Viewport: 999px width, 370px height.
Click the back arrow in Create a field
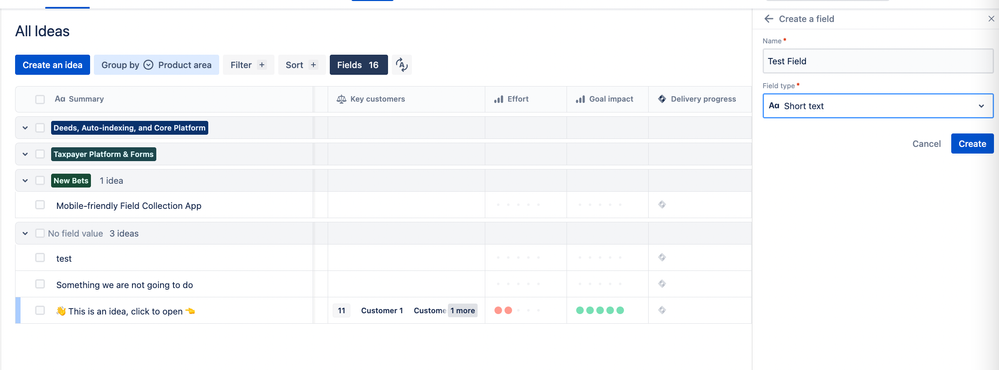coord(769,19)
